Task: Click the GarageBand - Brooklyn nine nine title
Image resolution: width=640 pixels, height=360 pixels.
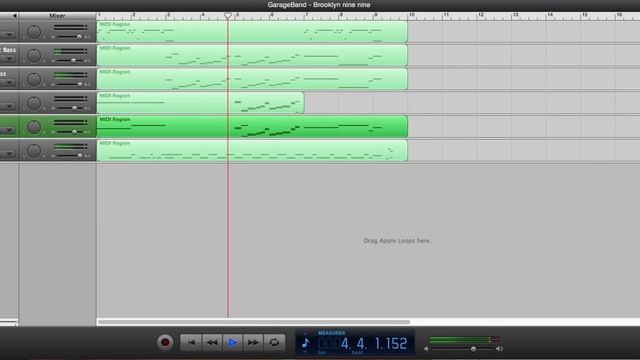Action: (319, 5)
